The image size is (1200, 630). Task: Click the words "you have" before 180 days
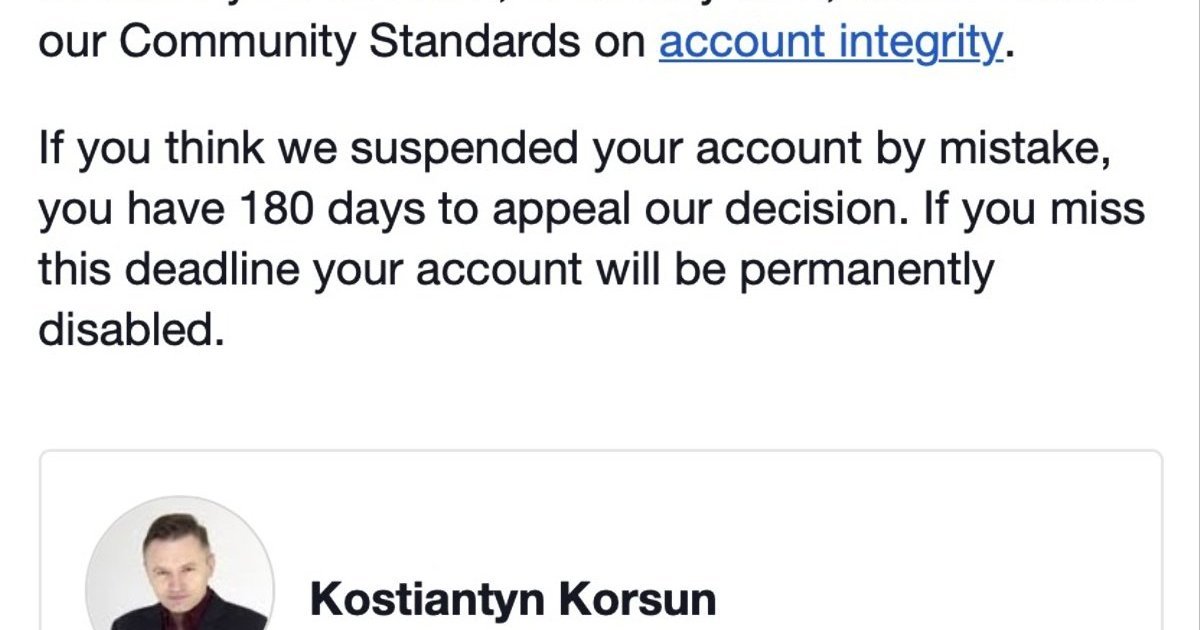(x=130, y=210)
